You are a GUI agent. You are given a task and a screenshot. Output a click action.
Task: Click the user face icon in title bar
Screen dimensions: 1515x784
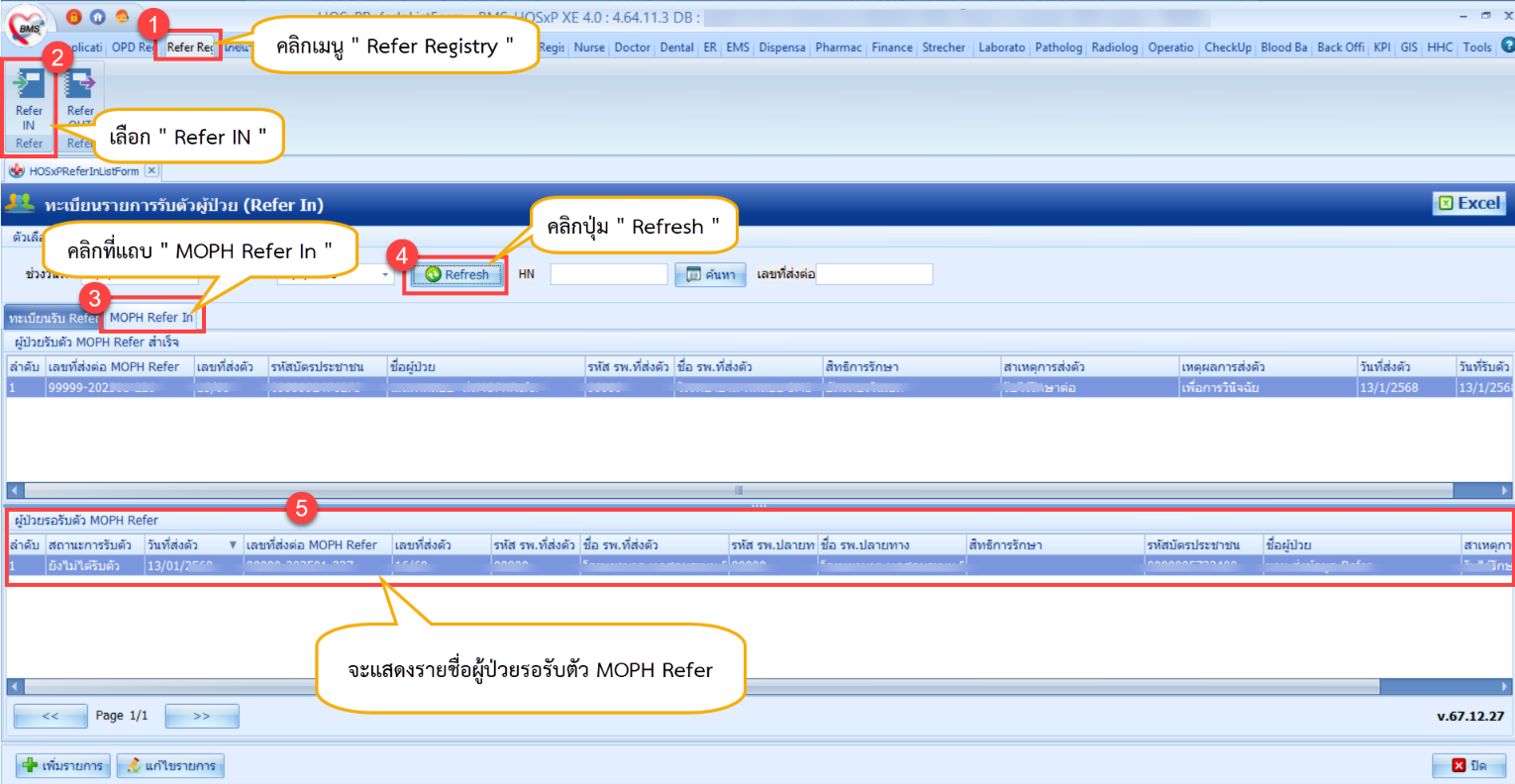(122, 17)
